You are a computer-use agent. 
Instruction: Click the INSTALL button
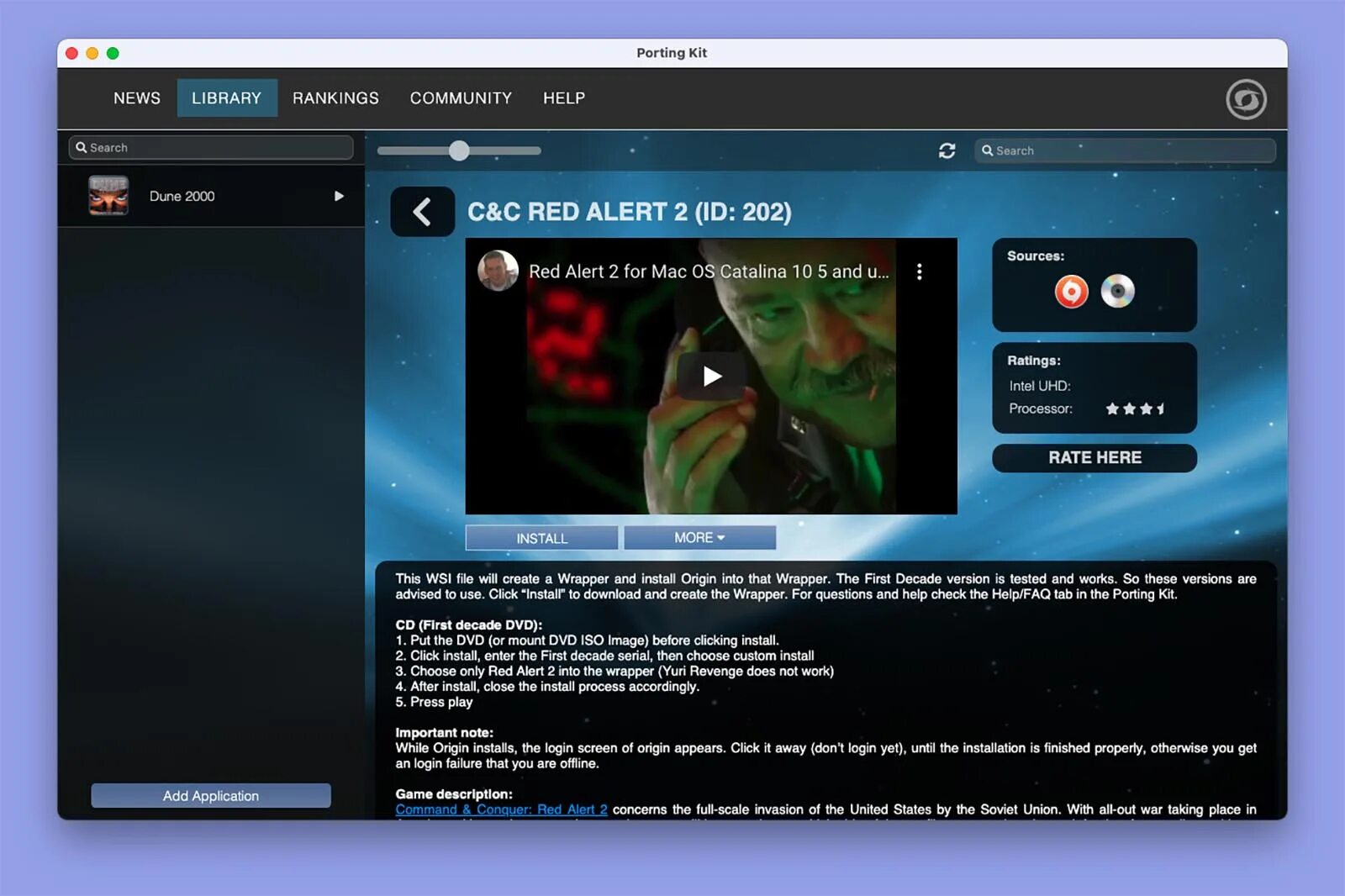click(542, 538)
